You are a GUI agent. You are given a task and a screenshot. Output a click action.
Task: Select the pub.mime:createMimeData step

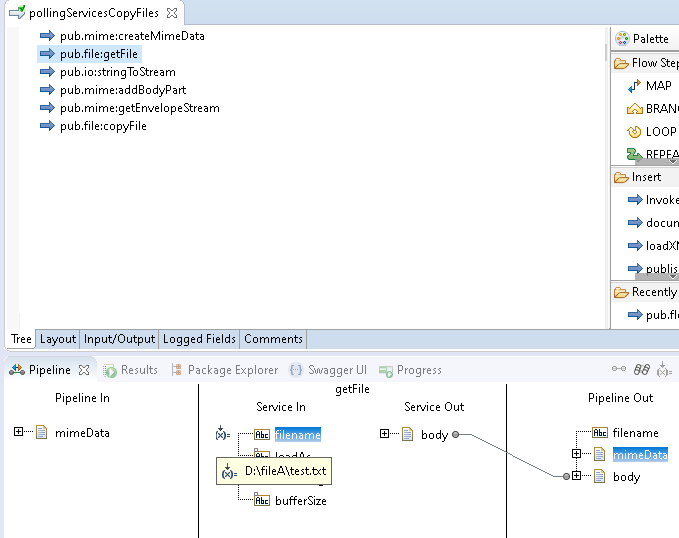pyautogui.click(x=132, y=36)
